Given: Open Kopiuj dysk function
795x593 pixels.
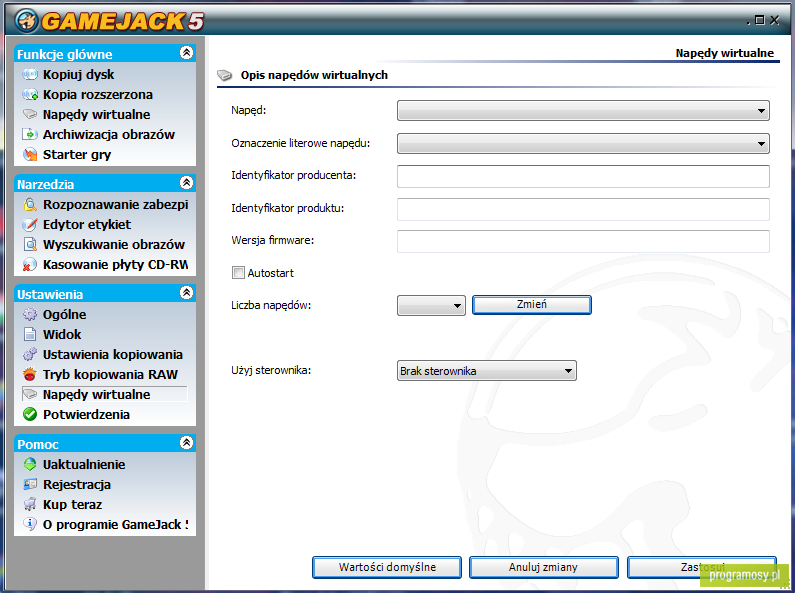Looking at the screenshot, I should (79, 75).
